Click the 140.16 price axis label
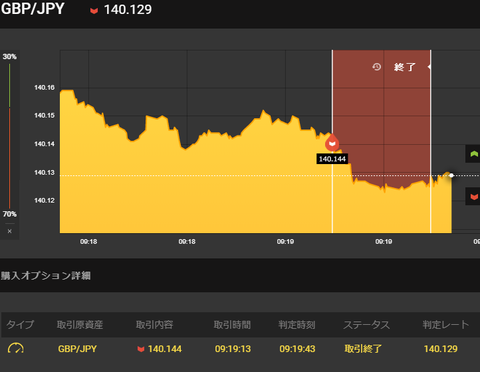 point(44,88)
